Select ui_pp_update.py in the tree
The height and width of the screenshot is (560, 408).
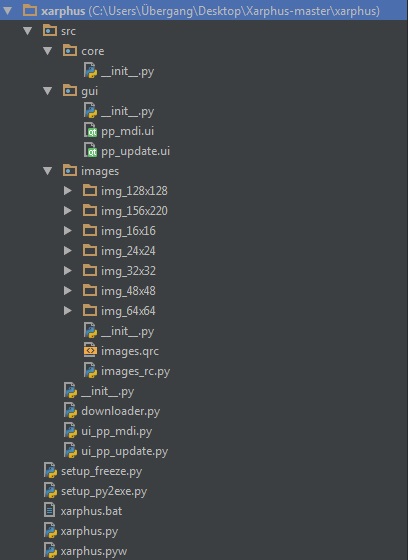point(124,451)
